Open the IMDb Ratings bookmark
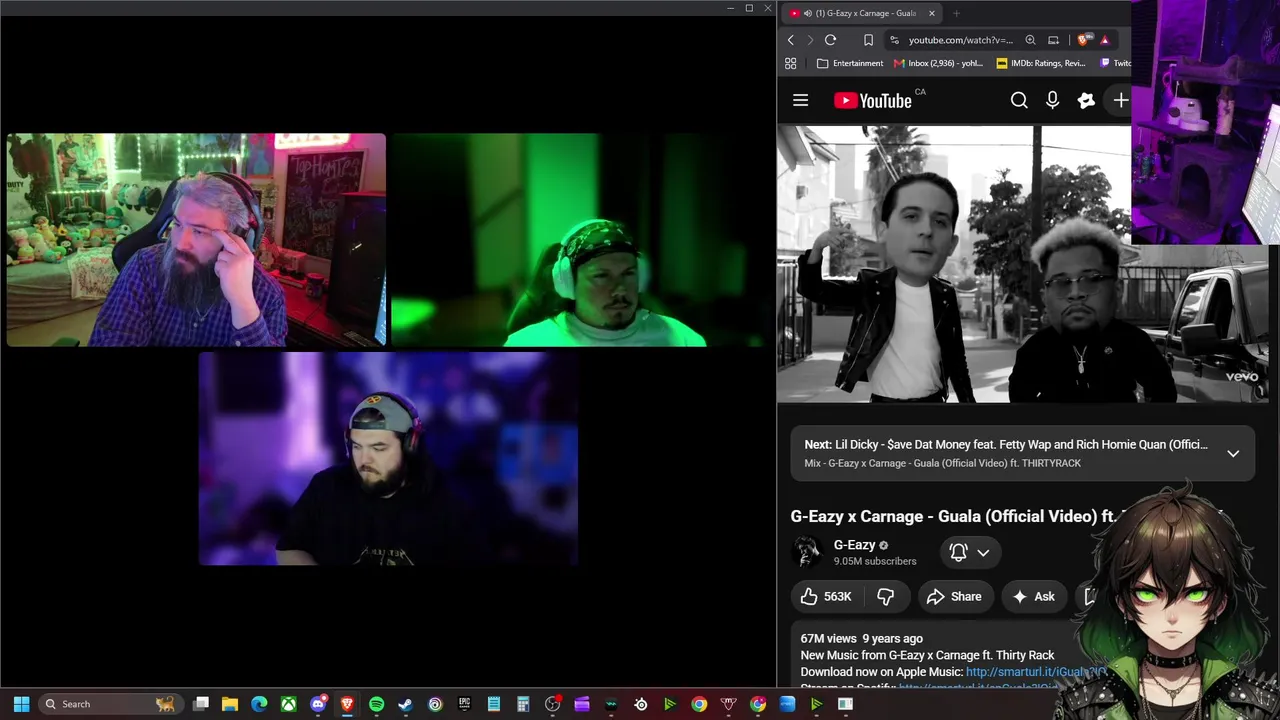The image size is (1280, 720). pyautogui.click(x=1041, y=63)
